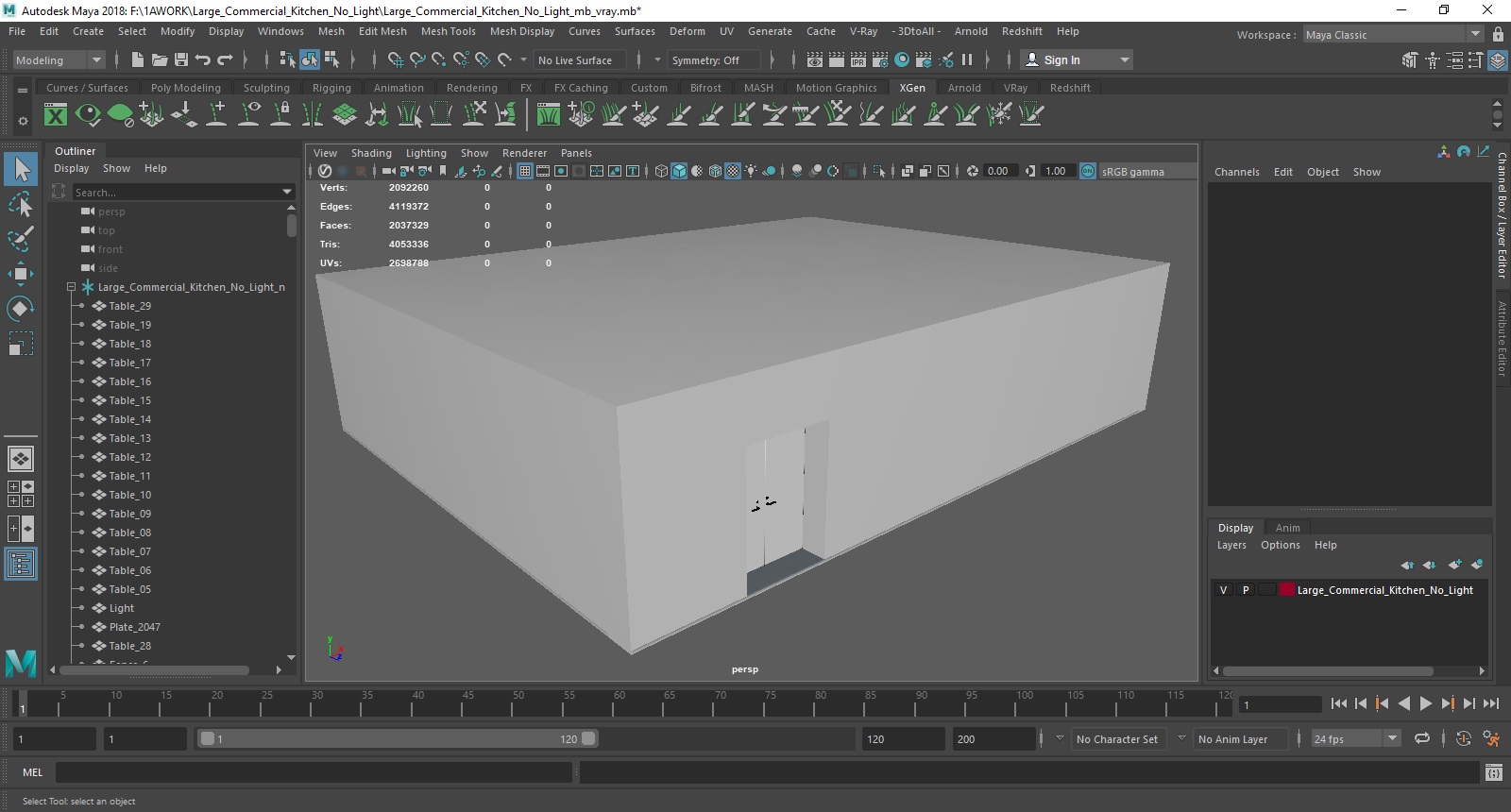The width and height of the screenshot is (1511, 812).
Task: Click the Redo arrow icon
Action: click(x=225, y=59)
